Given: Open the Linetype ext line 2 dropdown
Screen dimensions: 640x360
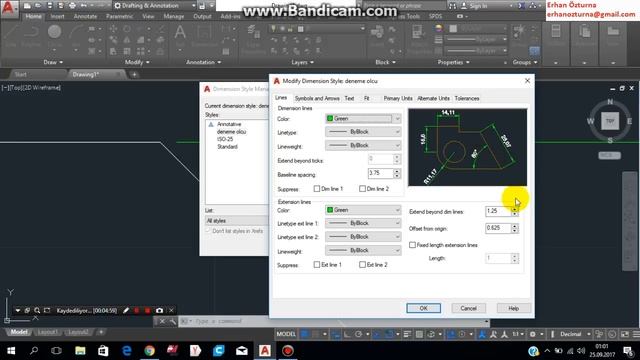Looking at the screenshot, I should point(363,237).
